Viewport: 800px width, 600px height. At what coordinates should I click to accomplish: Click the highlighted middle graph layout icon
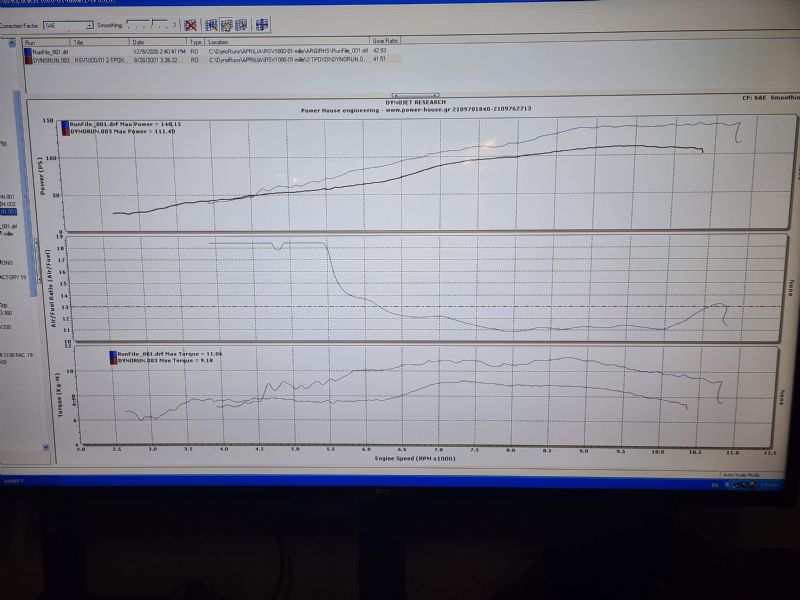[227, 24]
